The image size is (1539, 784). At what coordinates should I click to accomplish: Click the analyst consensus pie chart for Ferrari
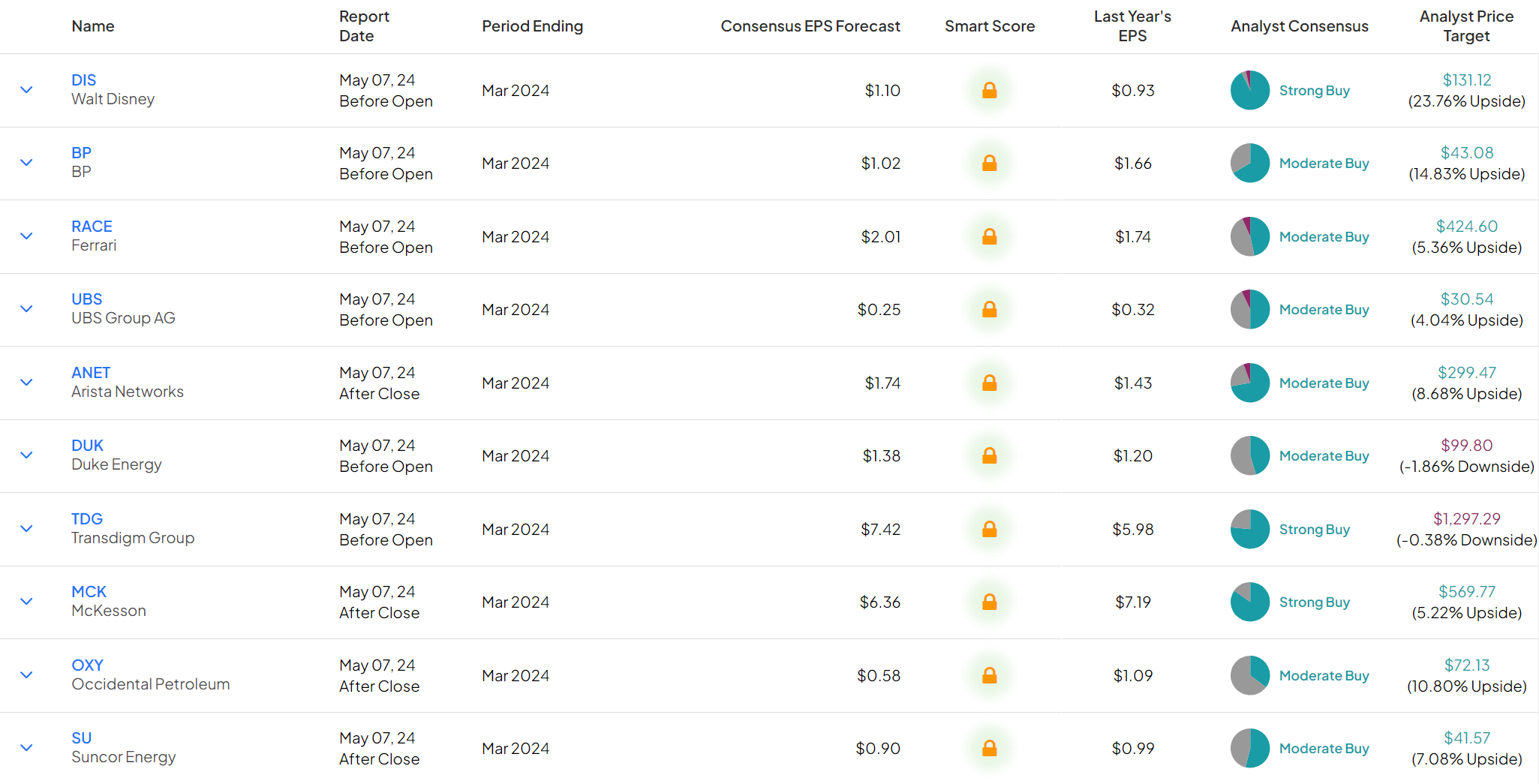(1250, 236)
